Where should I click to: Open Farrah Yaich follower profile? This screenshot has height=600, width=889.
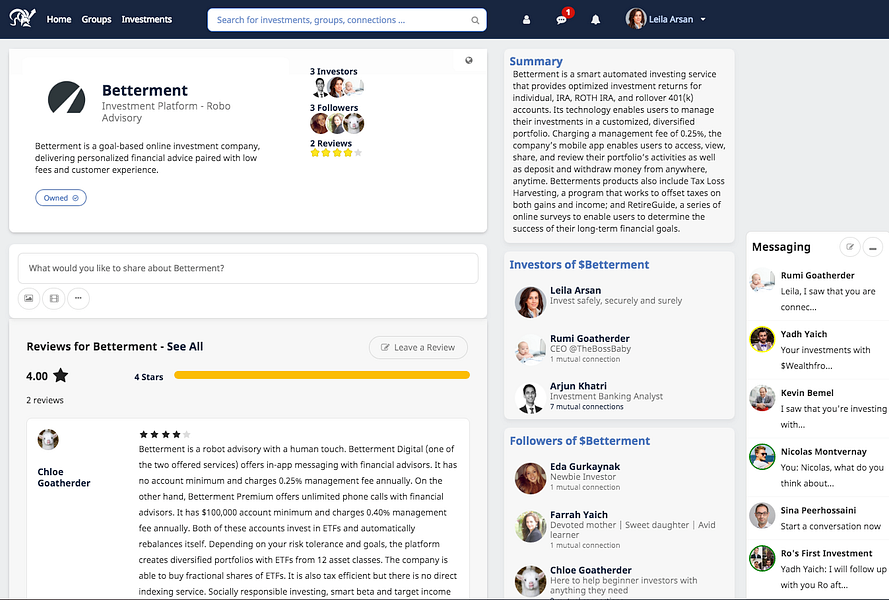(579, 515)
